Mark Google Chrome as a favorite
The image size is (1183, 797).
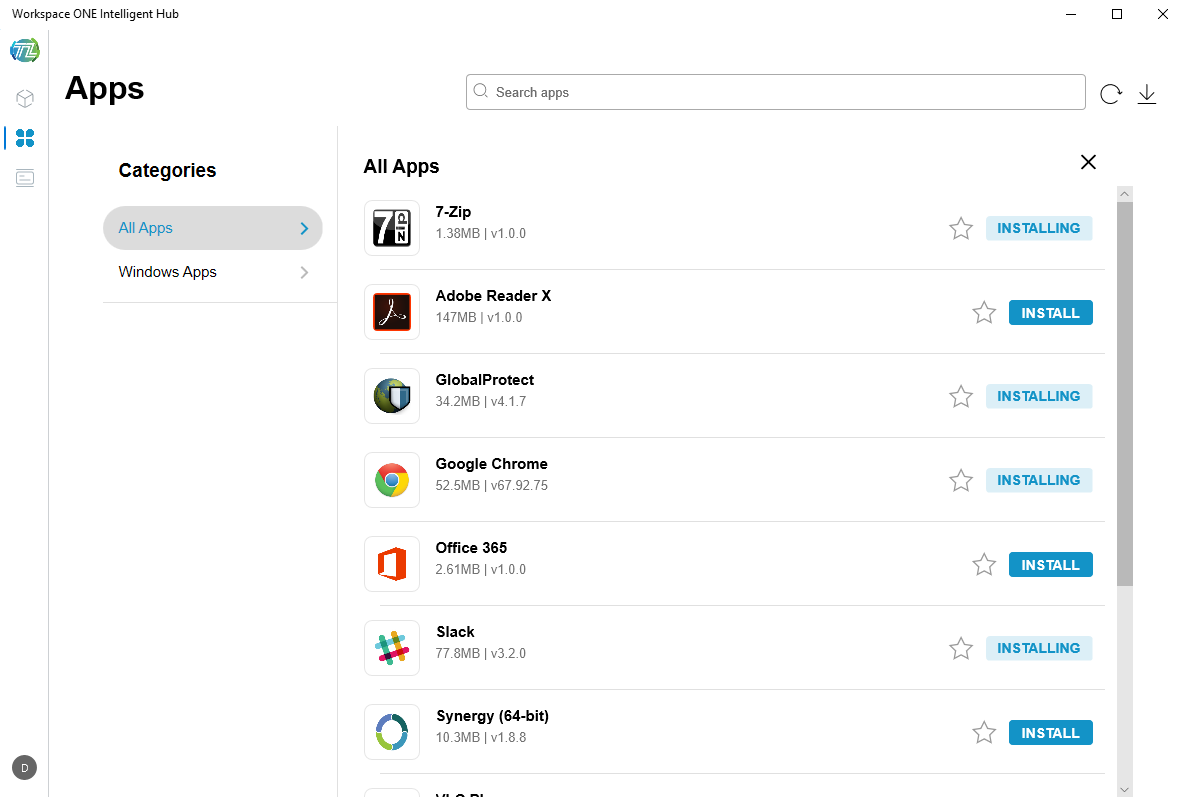[961, 480]
